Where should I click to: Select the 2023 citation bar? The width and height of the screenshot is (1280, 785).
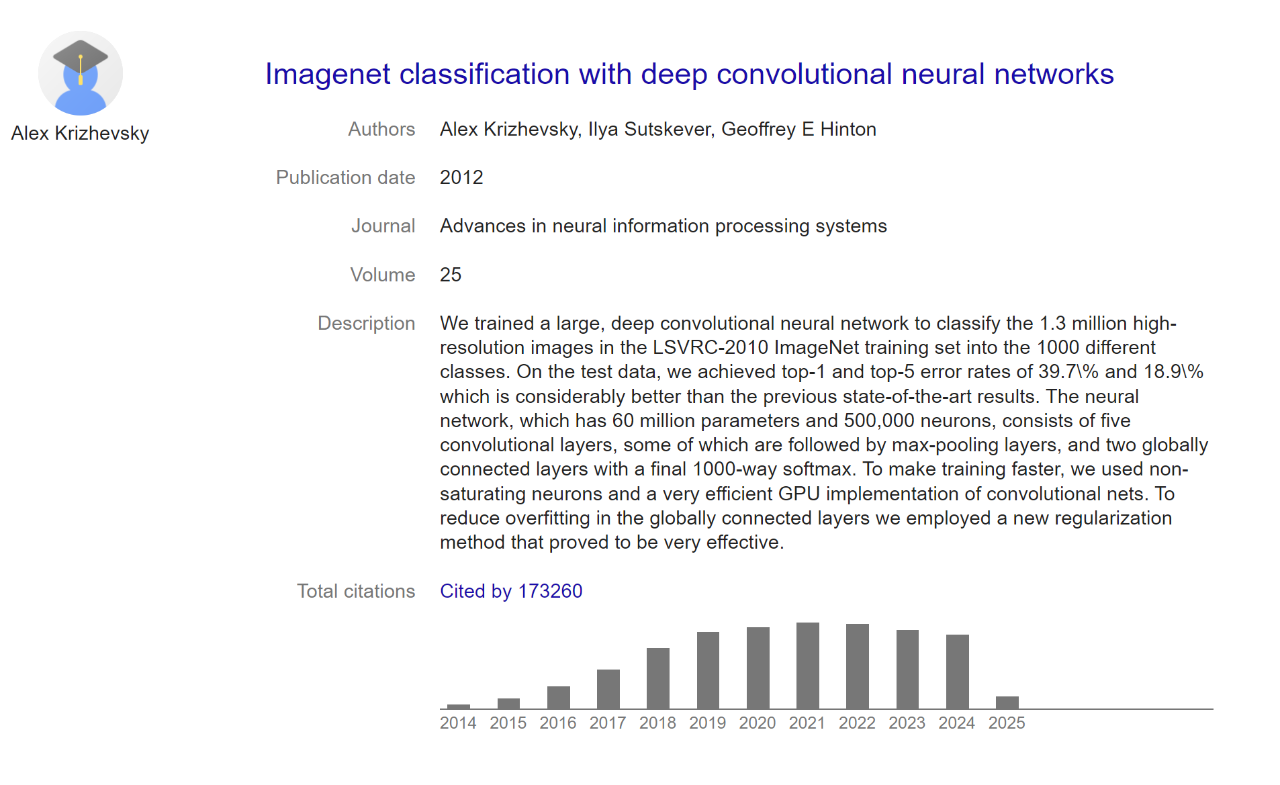[x=907, y=669]
